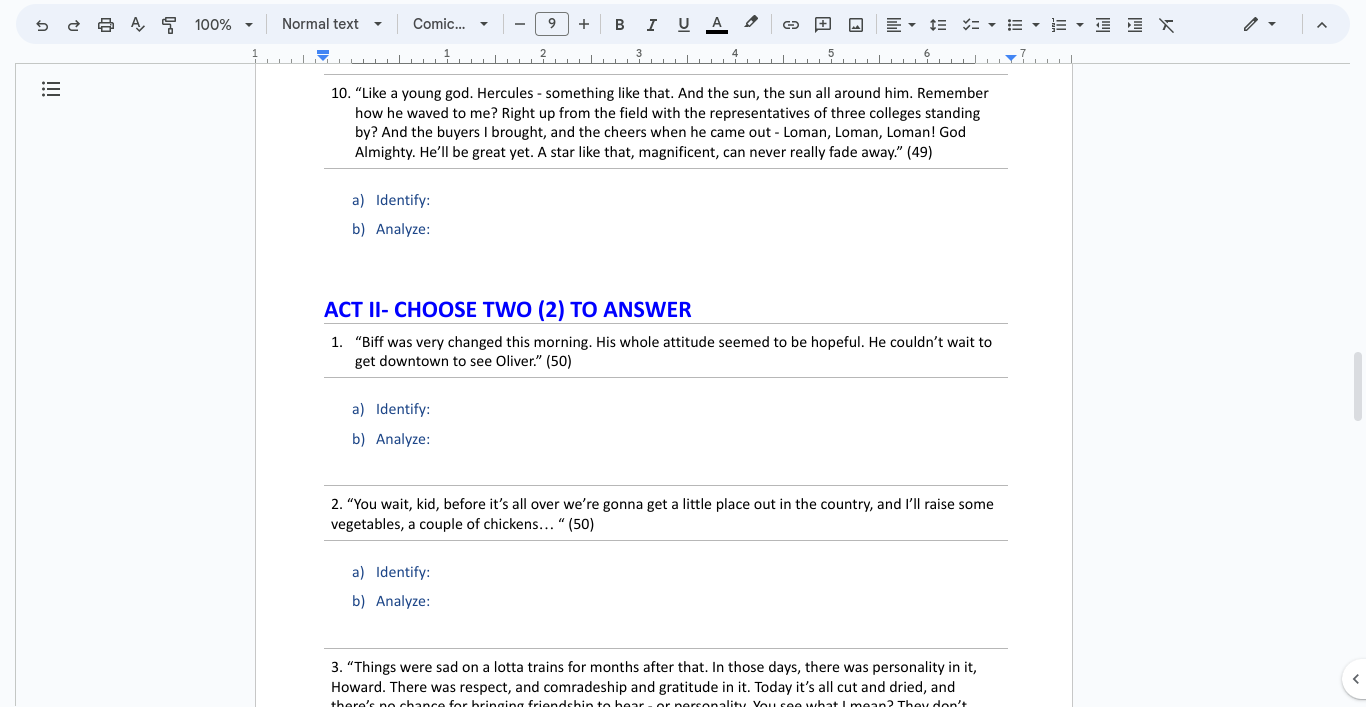The image size is (1366, 707).
Task: Run spelling and grammar check
Action: pos(138,25)
